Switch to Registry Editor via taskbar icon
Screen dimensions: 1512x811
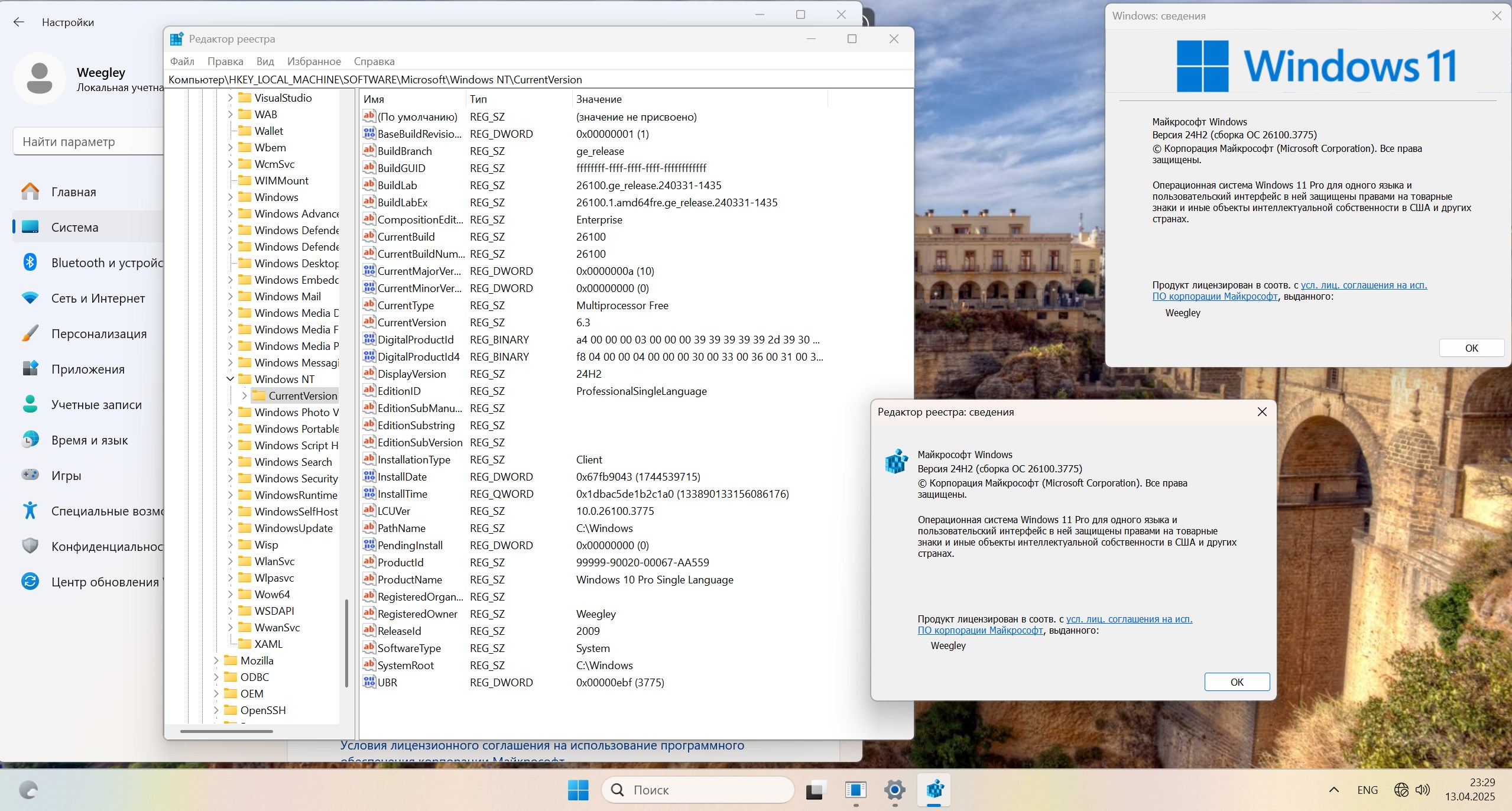[x=934, y=789]
